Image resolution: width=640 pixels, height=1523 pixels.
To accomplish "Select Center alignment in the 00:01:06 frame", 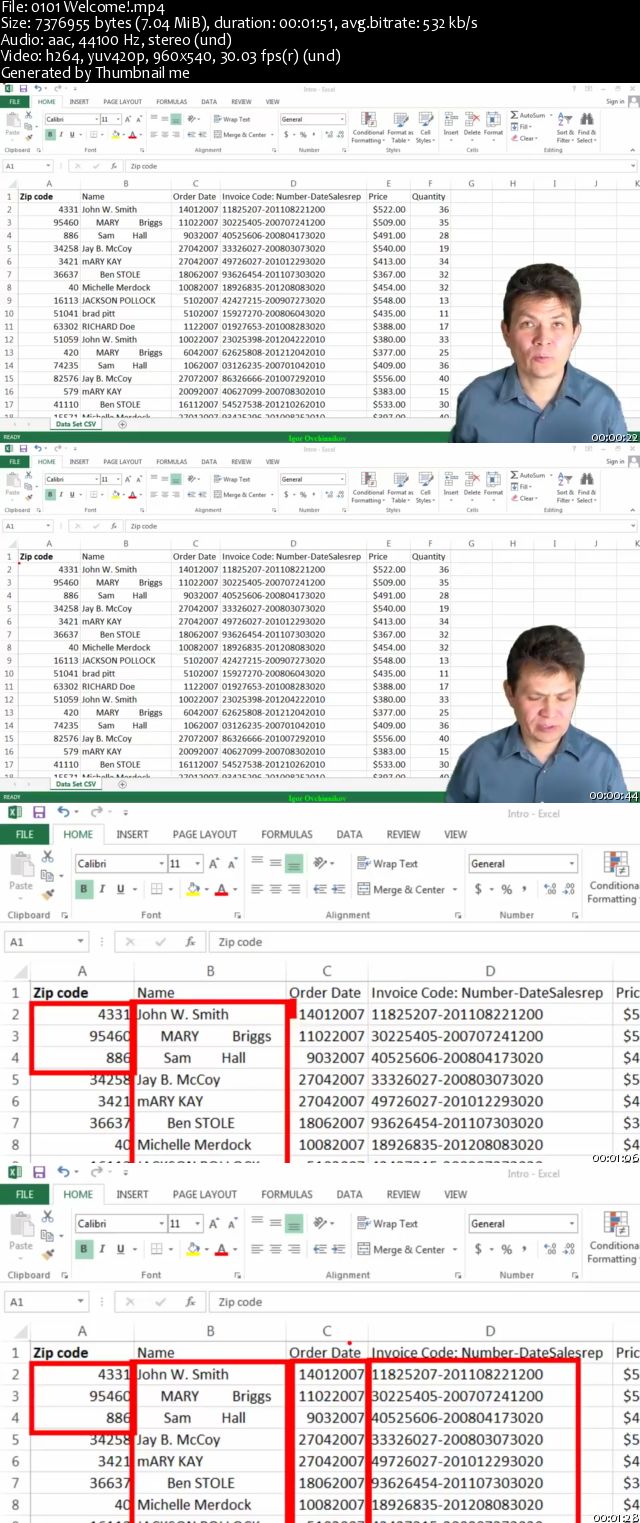I will click(x=275, y=889).
